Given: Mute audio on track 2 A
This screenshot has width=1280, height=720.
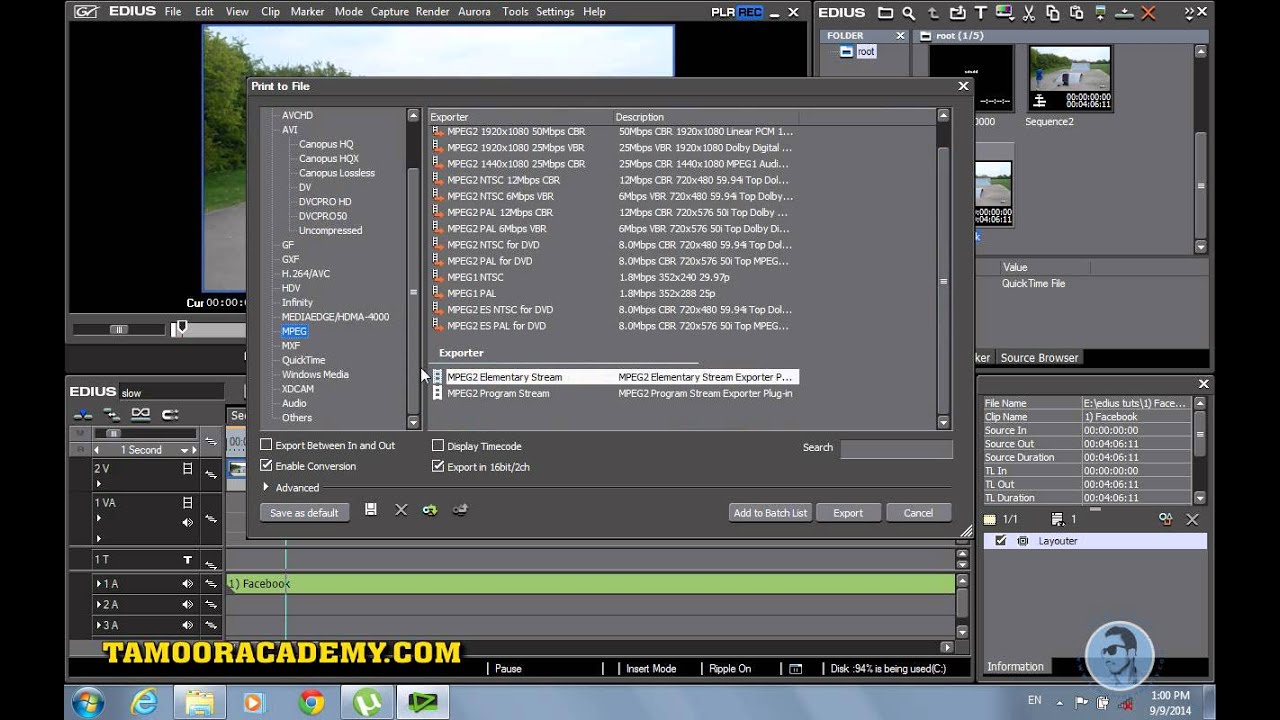Looking at the screenshot, I should pyautogui.click(x=187, y=605).
